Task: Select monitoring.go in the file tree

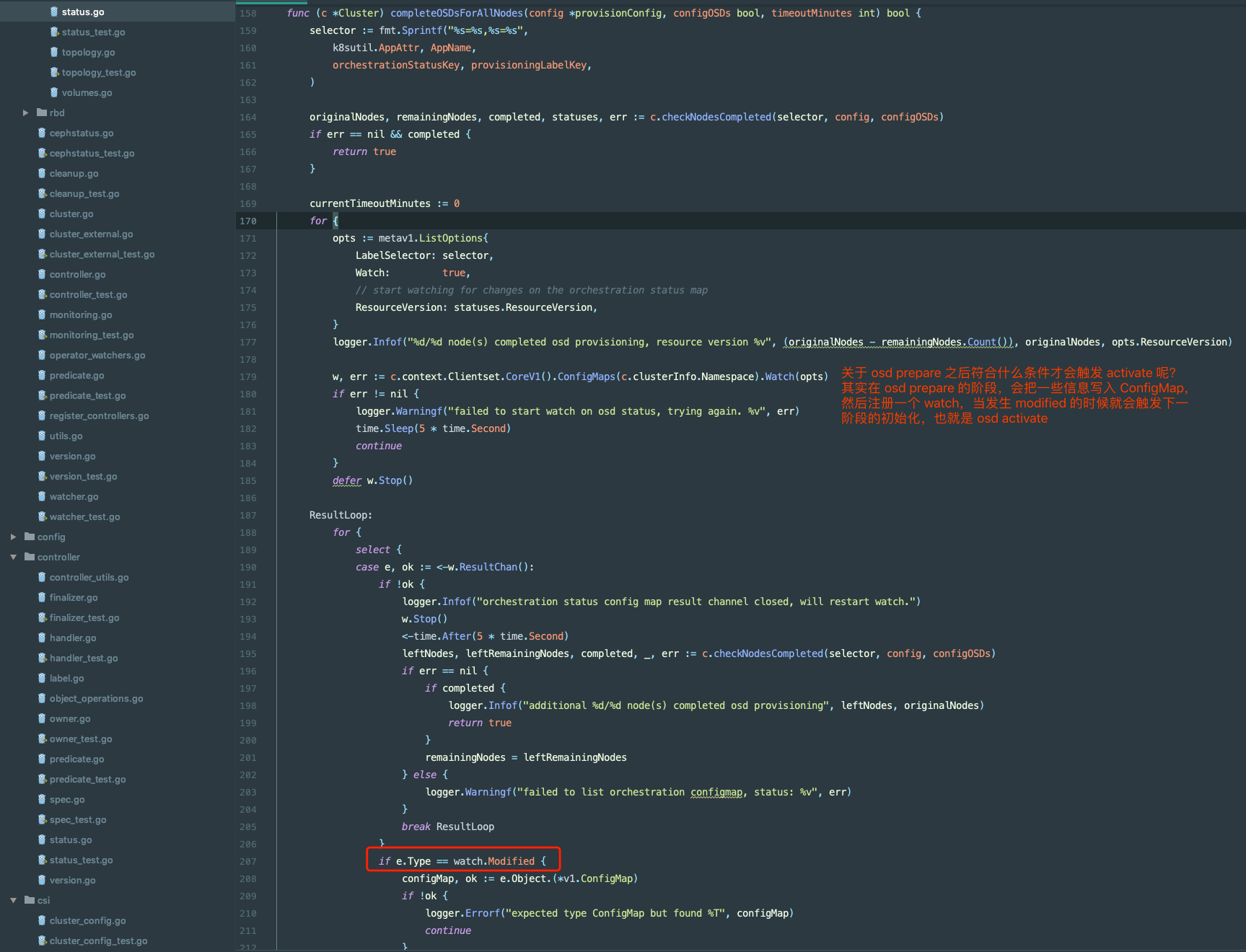Action: click(x=81, y=314)
